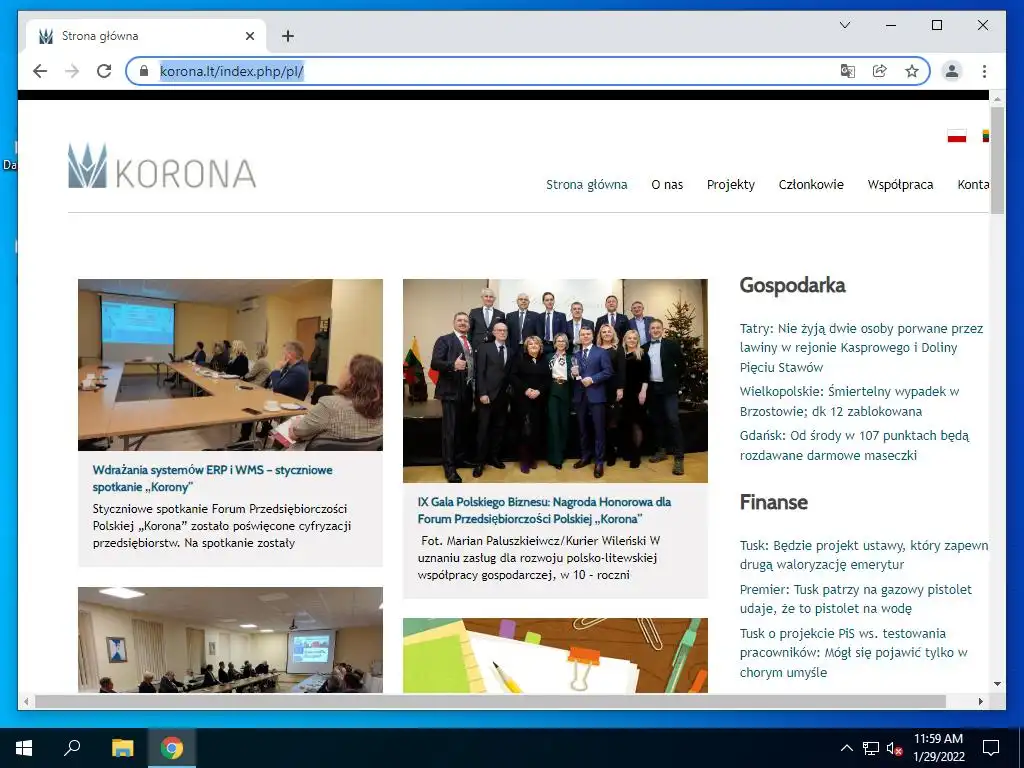Switch language with the Lithuanian flag
The width and height of the screenshot is (1024, 768).
click(x=986, y=136)
